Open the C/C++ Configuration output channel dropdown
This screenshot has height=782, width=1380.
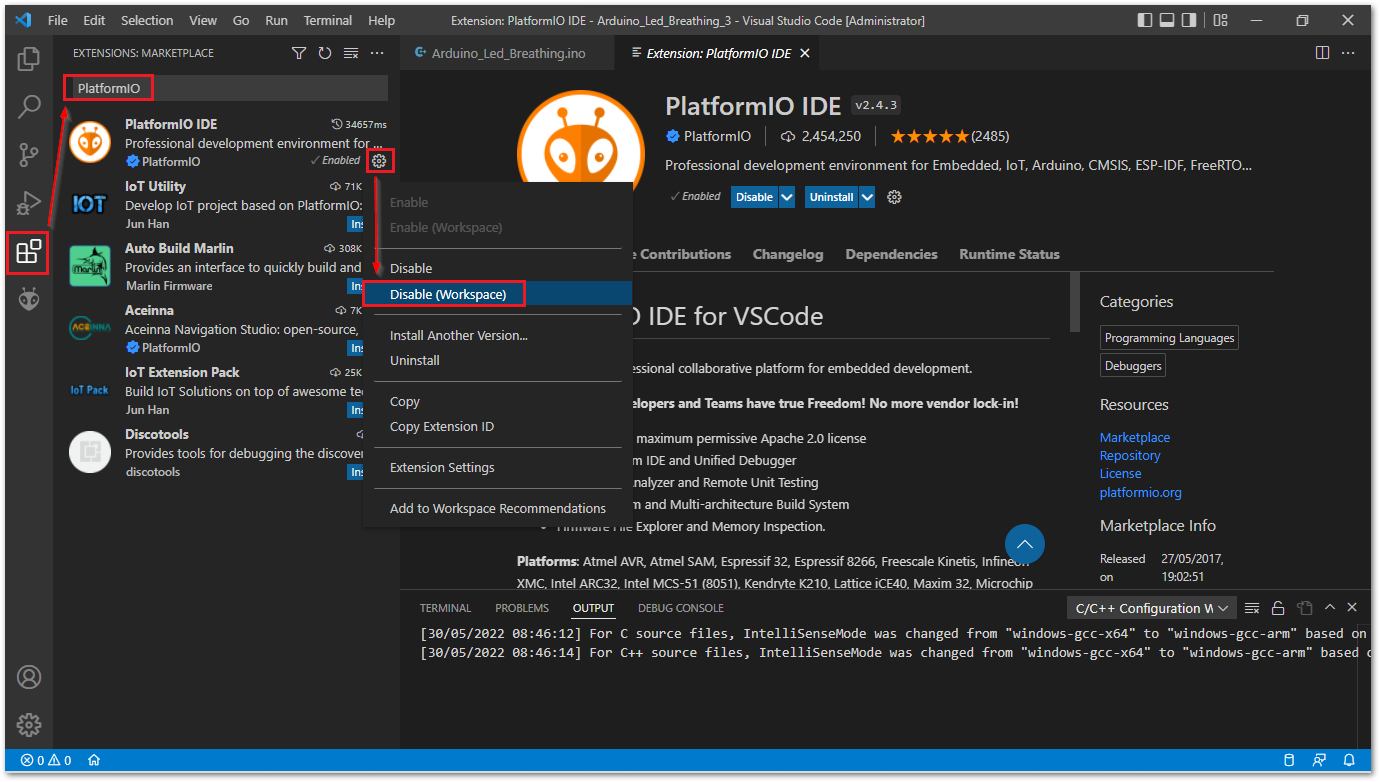(x=1153, y=608)
